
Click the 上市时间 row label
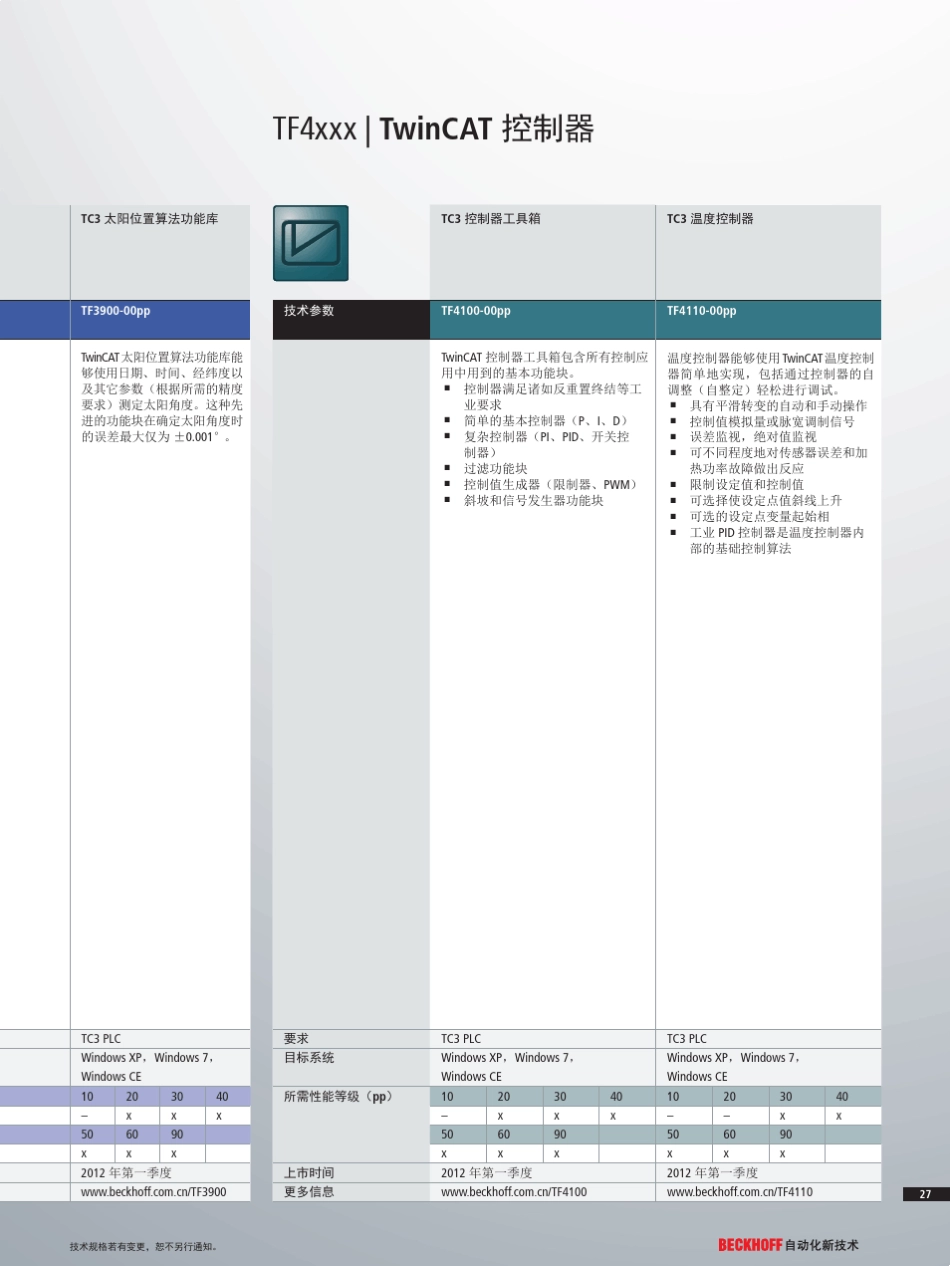click(309, 1173)
